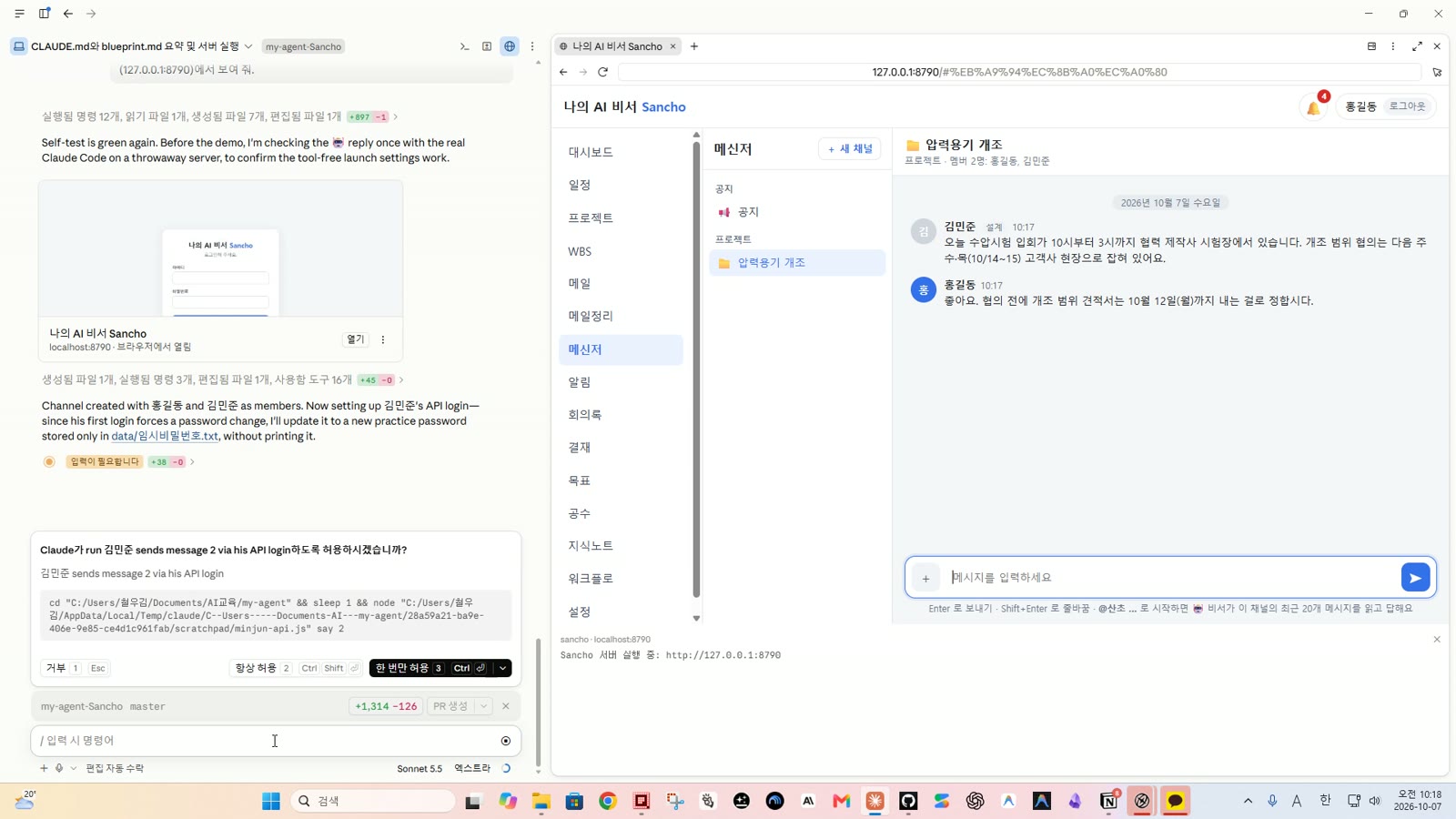
Task: Expand embedded browser to fullscreen
Action: (x=1417, y=46)
